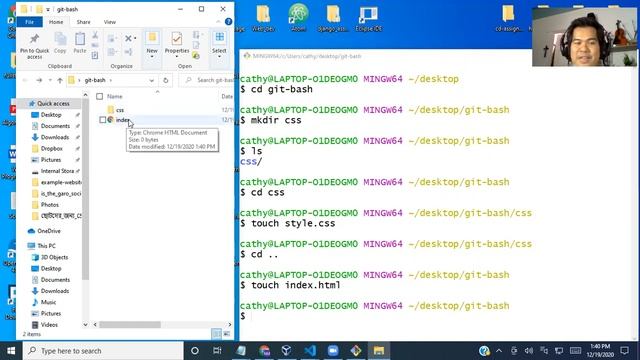Click the Git Bash terminal prompt line
Viewport: 640px width, 360px height.
pyautogui.click(x=375, y=316)
